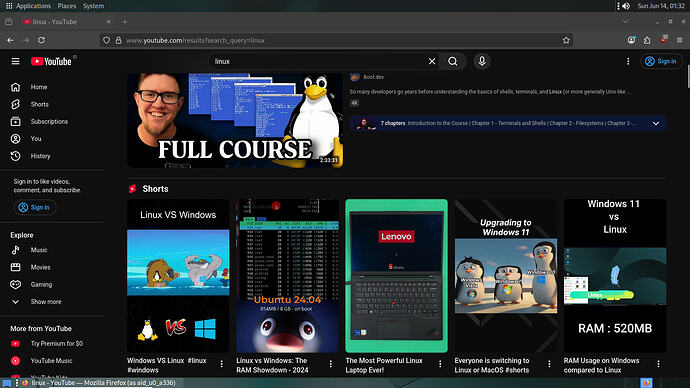
Task: Click title The Most Powerful Linux Laptop Ever!
Action: [384, 365]
